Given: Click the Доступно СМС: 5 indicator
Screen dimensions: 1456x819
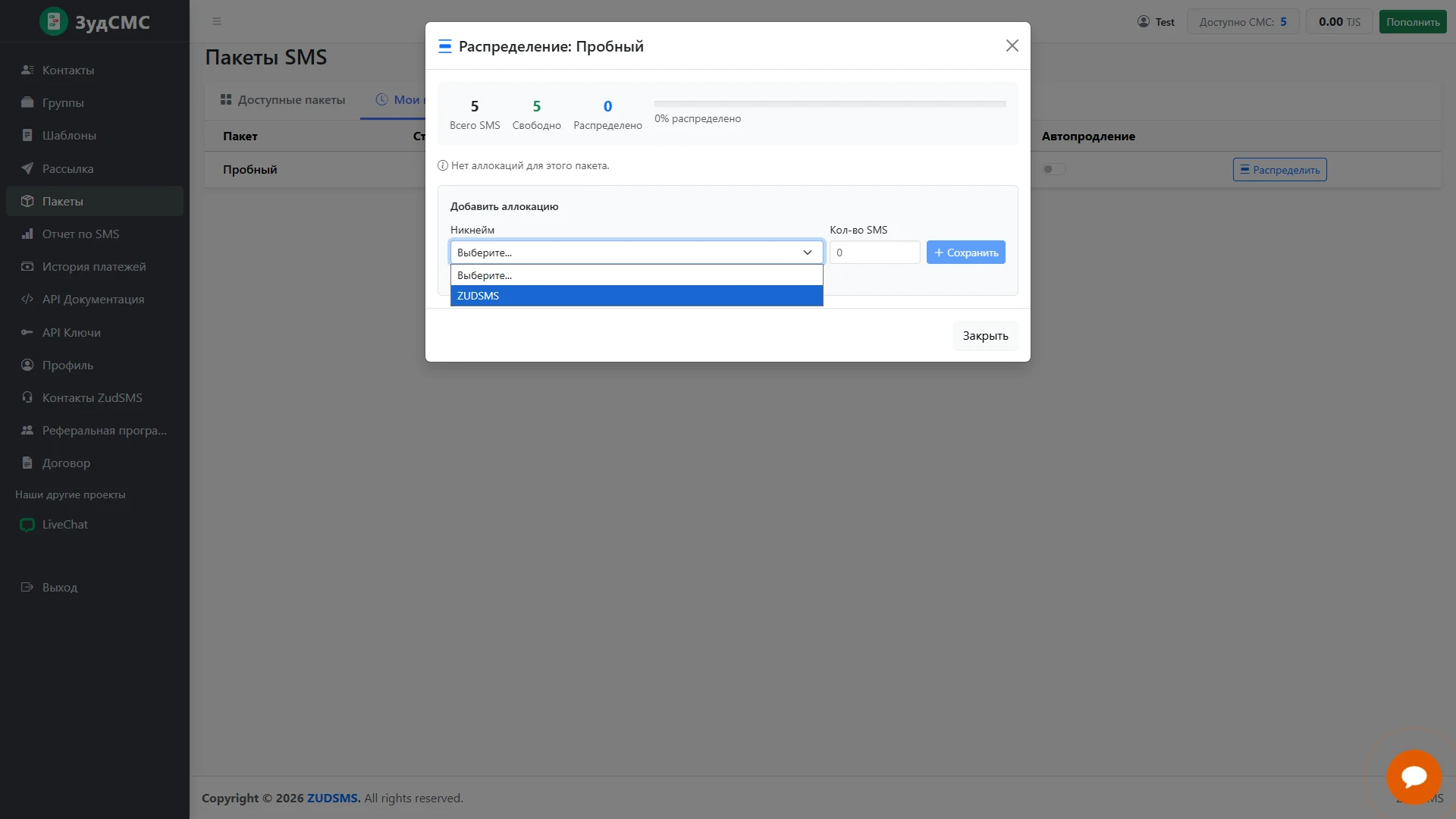Looking at the screenshot, I should (1243, 22).
